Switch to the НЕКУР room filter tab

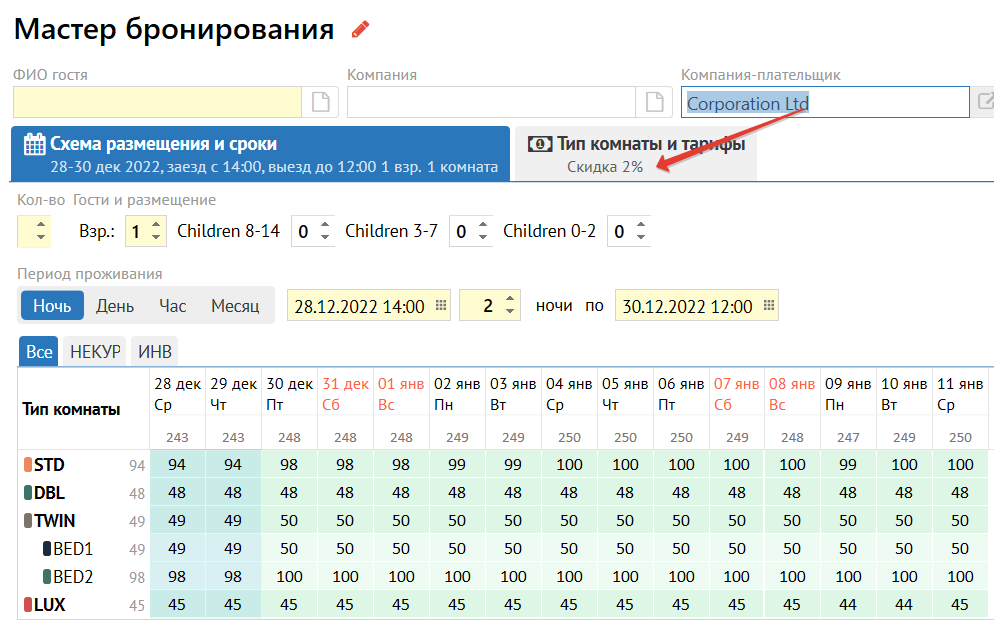95,352
